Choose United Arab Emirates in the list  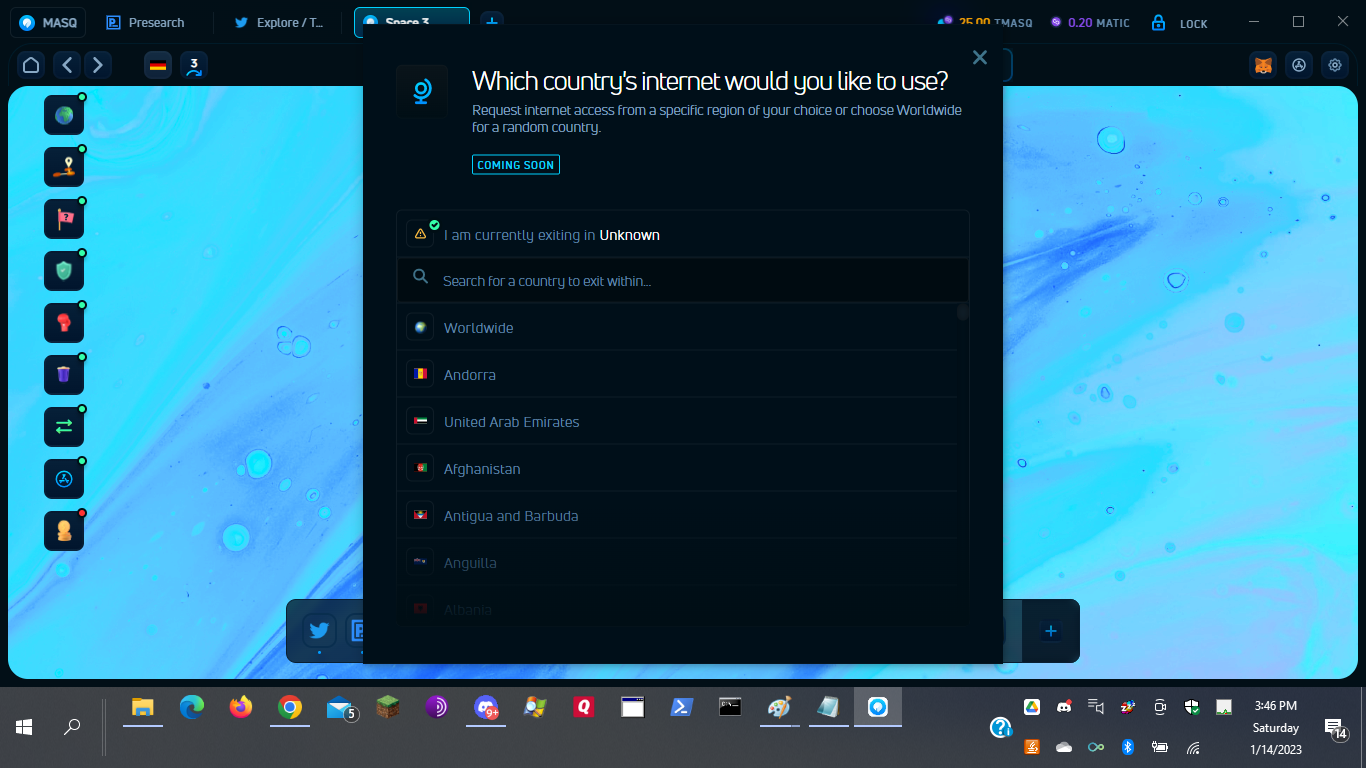point(677,422)
